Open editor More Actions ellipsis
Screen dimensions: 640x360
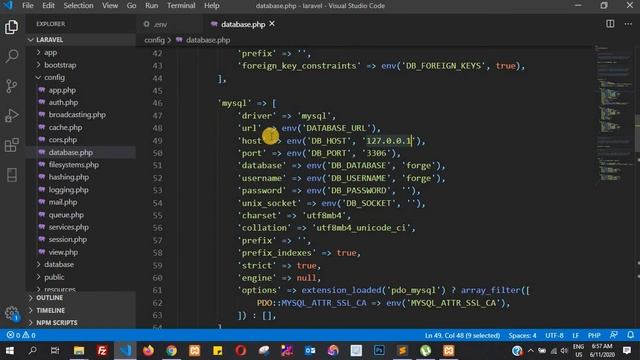[x=628, y=24]
